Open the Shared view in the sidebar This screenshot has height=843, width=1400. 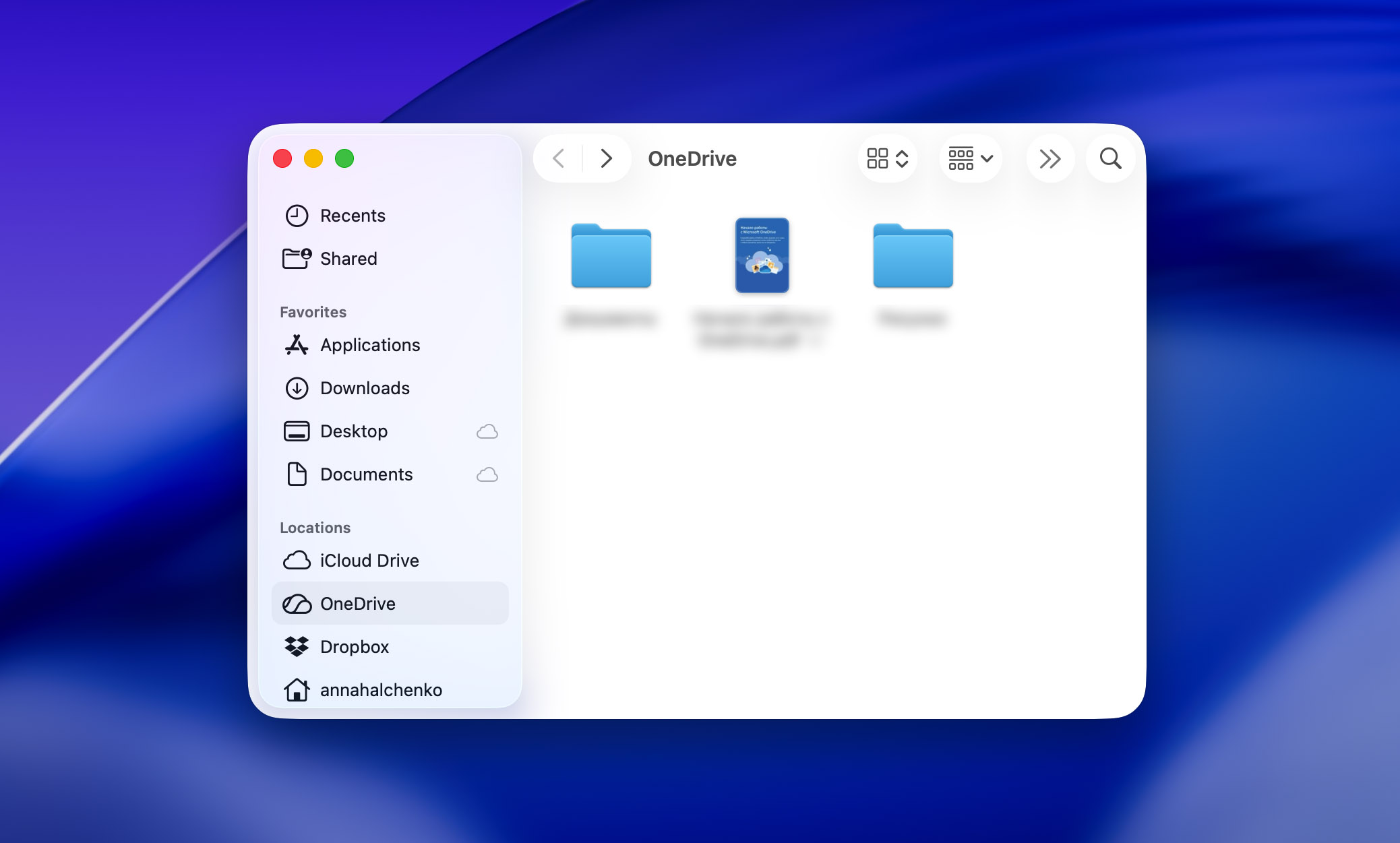tap(348, 258)
